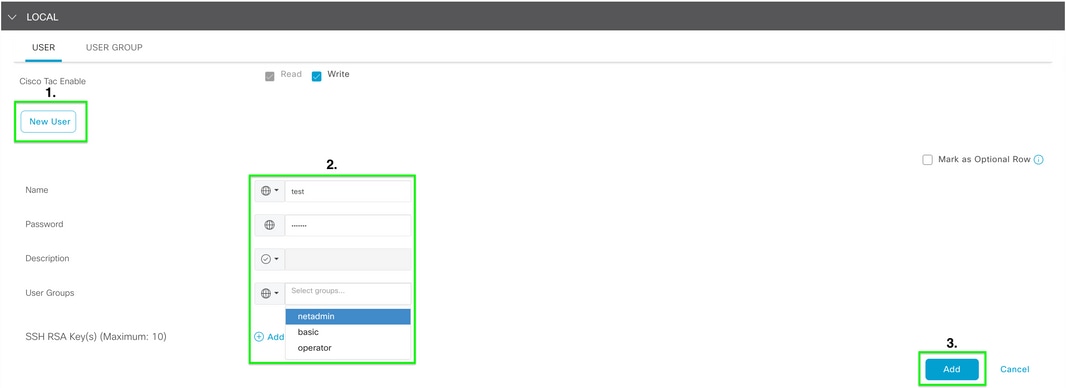Click plus Add for SSH RSA Key

(x=269, y=336)
